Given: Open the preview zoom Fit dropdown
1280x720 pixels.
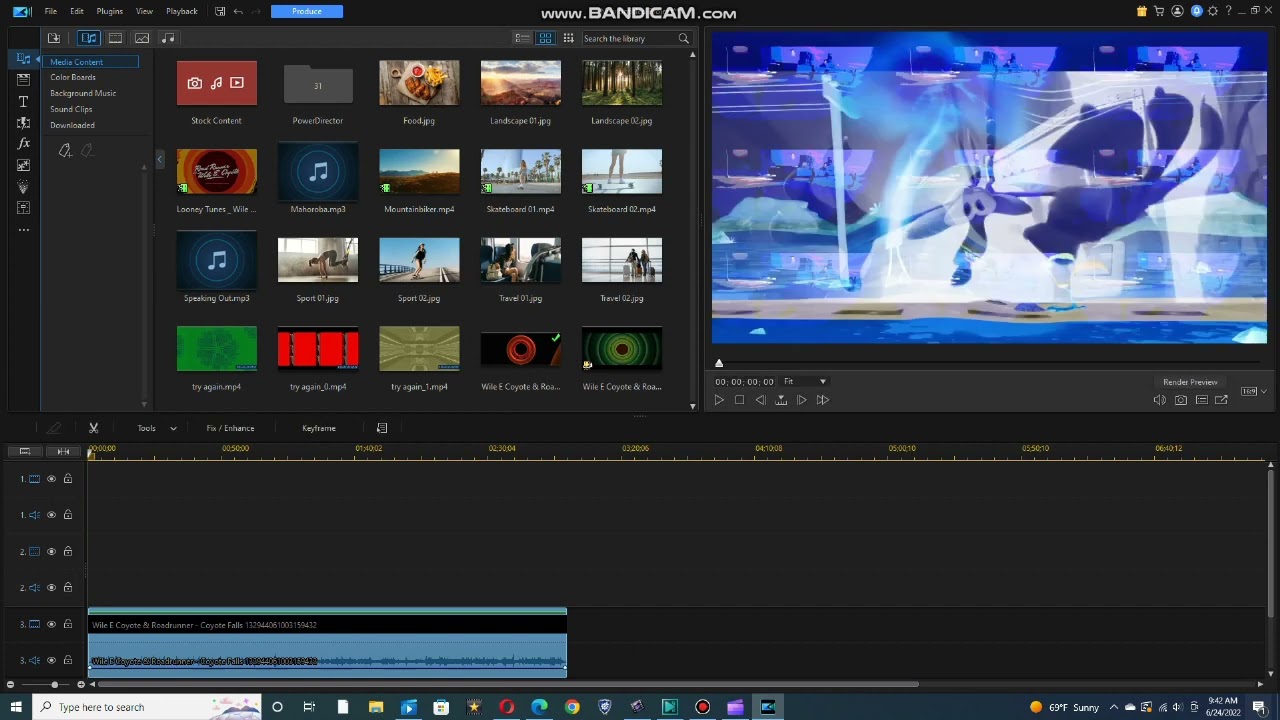Looking at the screenshot, I should tap(805, 381).
